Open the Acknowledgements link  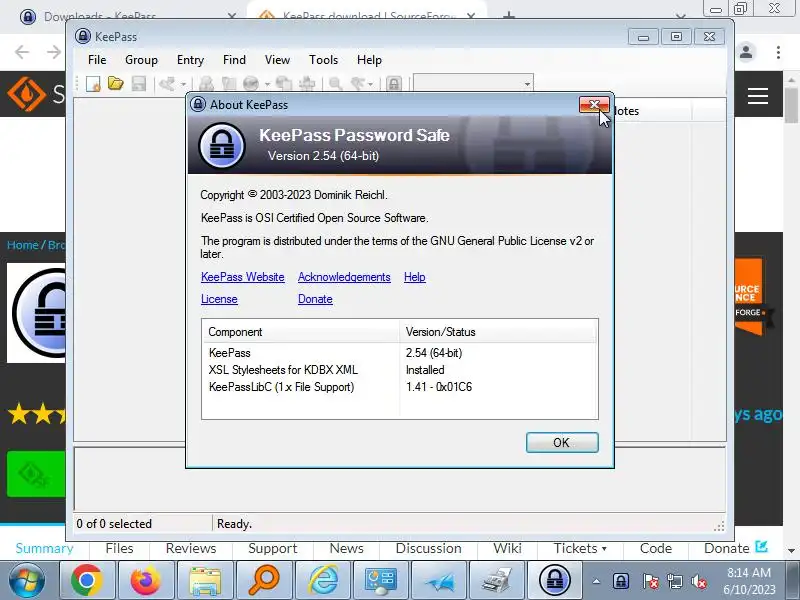(x=344, y=277)
